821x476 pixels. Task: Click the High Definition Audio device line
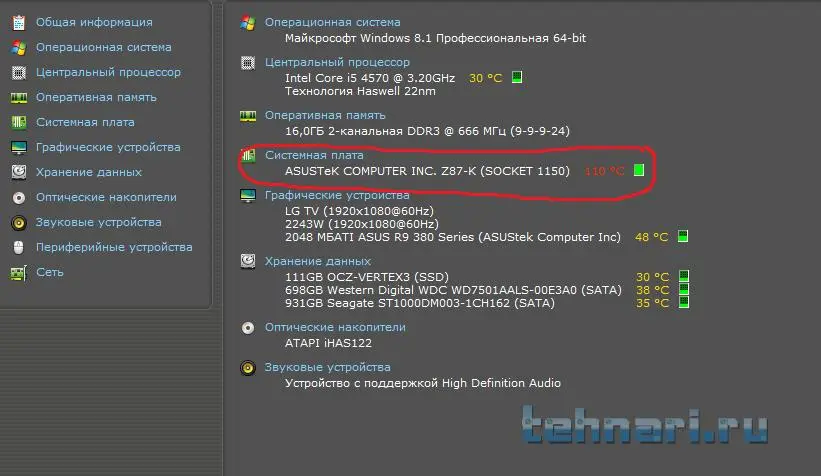(x=423, y=383)
